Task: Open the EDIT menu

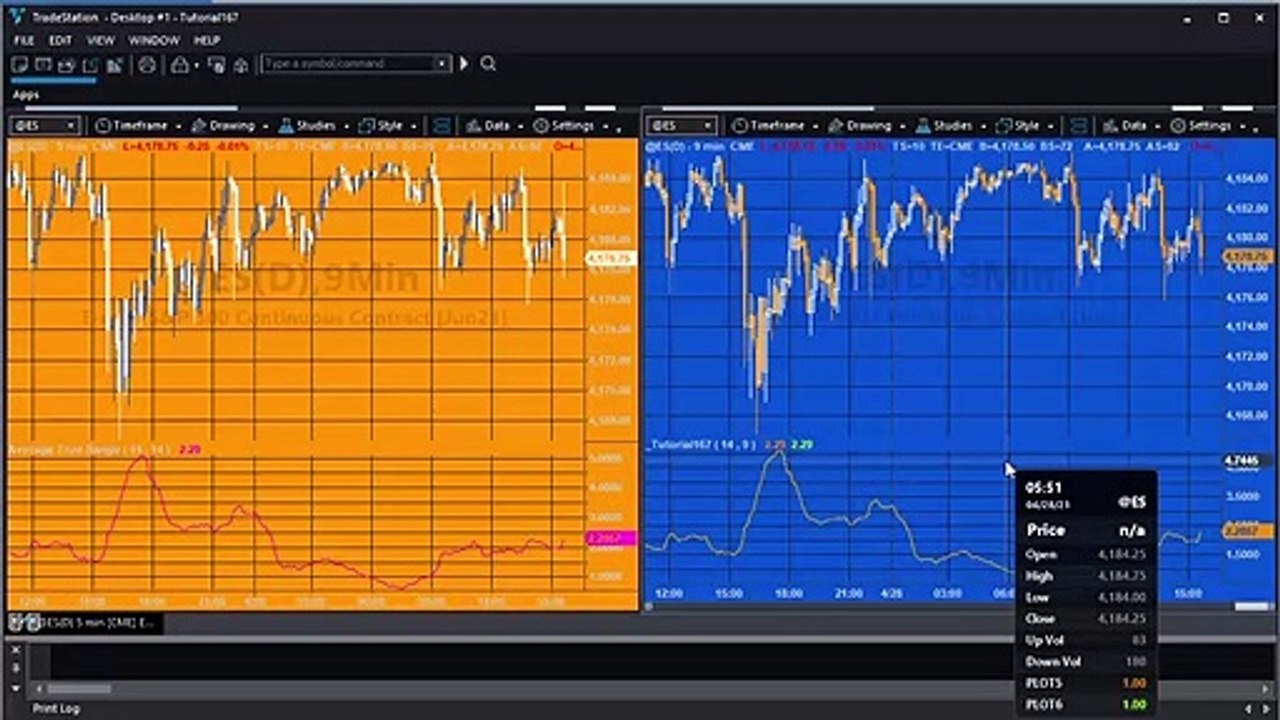Action: point(61,40)
